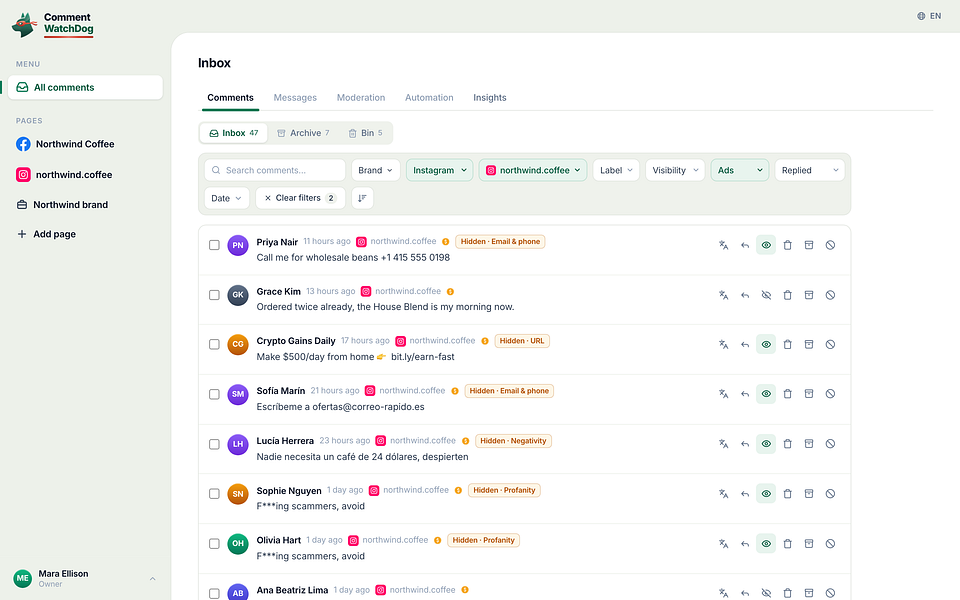This screenshot has height=600, width=960.
Task: Tick the checkbox for Grace Kim's comment
Action: [x=214, y=295]
